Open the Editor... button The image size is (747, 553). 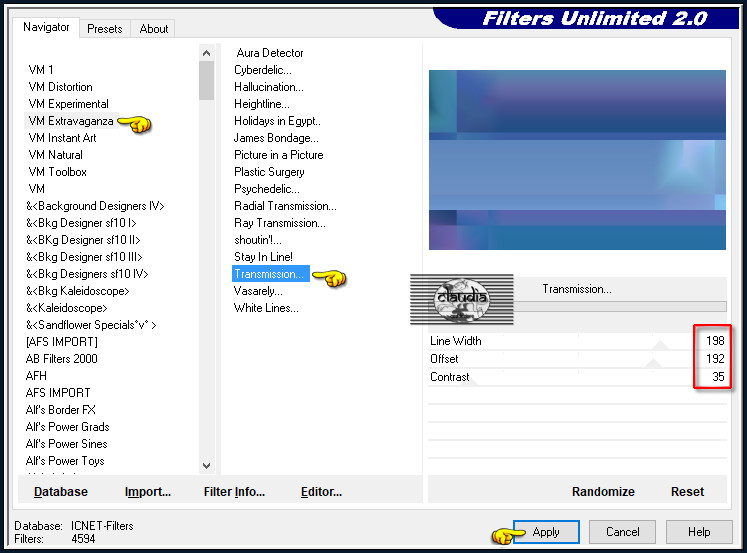click(321, 492)
